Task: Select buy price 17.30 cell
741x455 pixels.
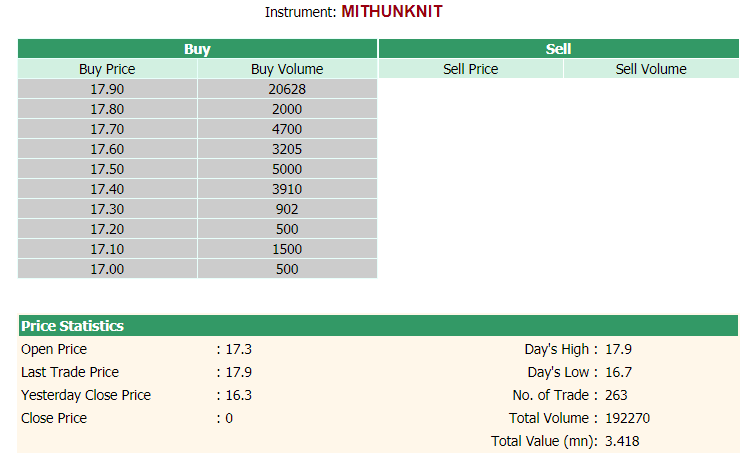Action: click(107, 209)
